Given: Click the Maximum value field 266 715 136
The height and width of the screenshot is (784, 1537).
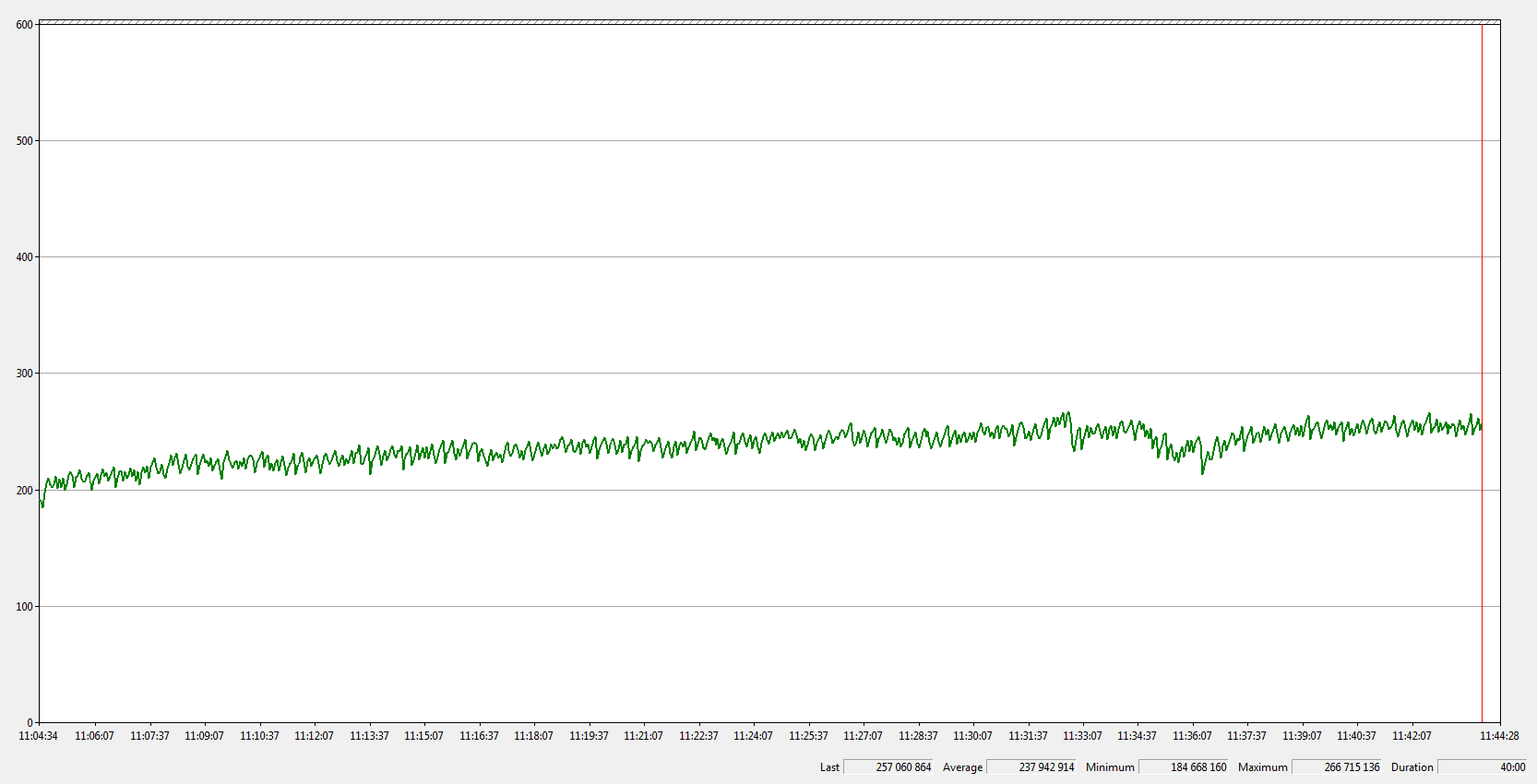Looking at the screenshot, I should tap(1336, 766).
